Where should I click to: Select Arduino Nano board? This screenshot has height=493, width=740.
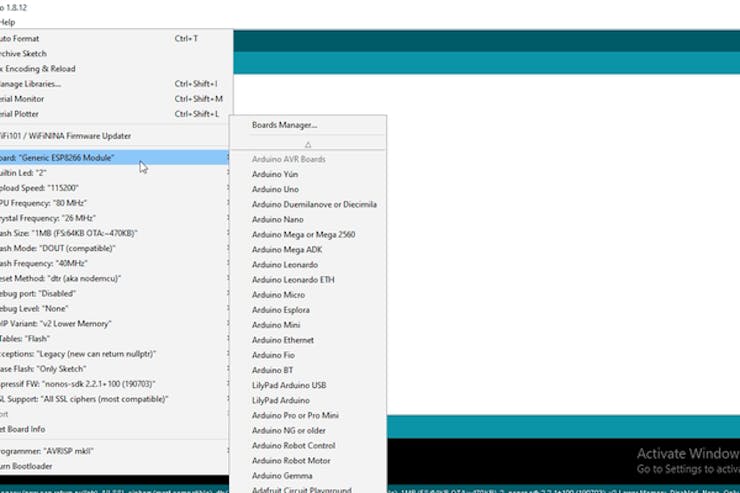tap(308, 219)
